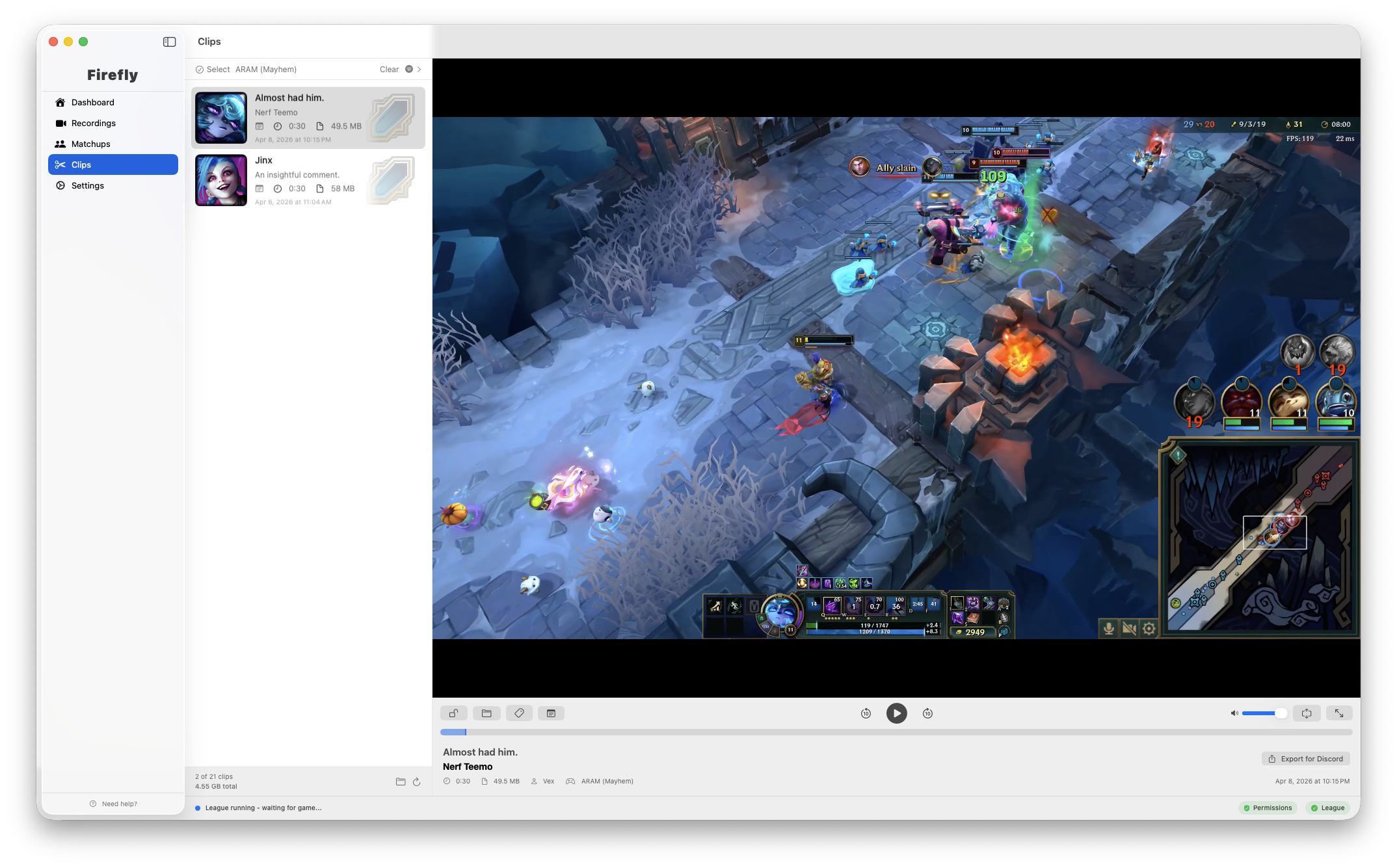Click the unlock icon button under the video
Image resolution: width=1397 pixels, height=868 pixels.
click(453, 713)
